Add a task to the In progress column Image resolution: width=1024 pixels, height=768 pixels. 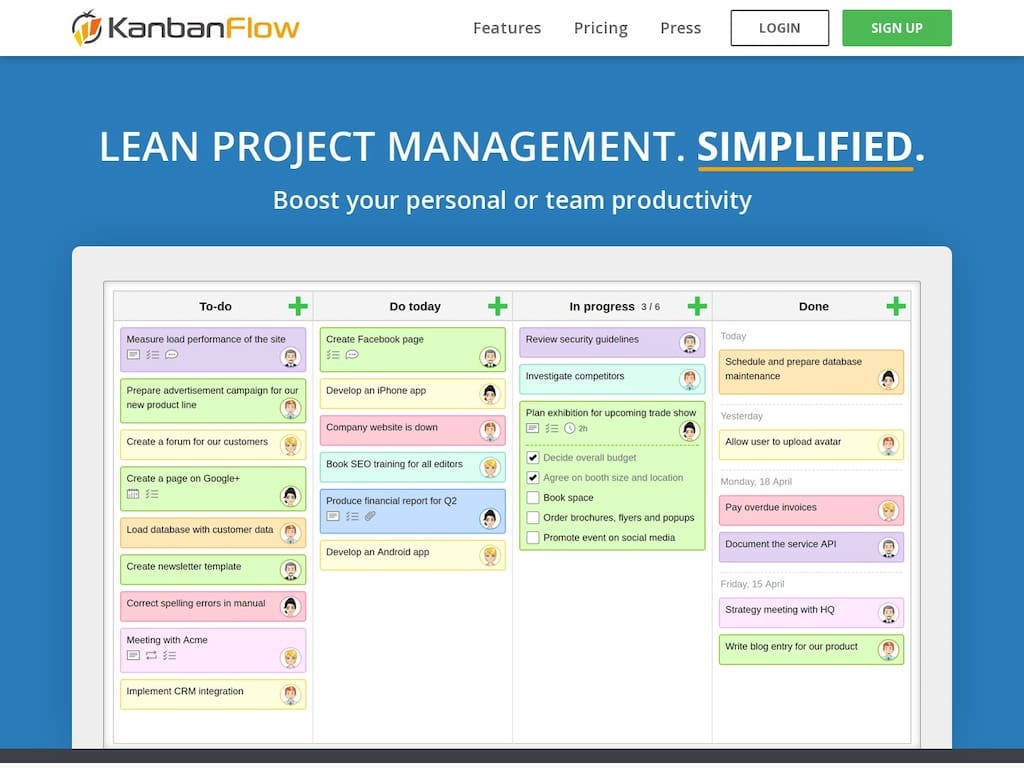point(697,306)
